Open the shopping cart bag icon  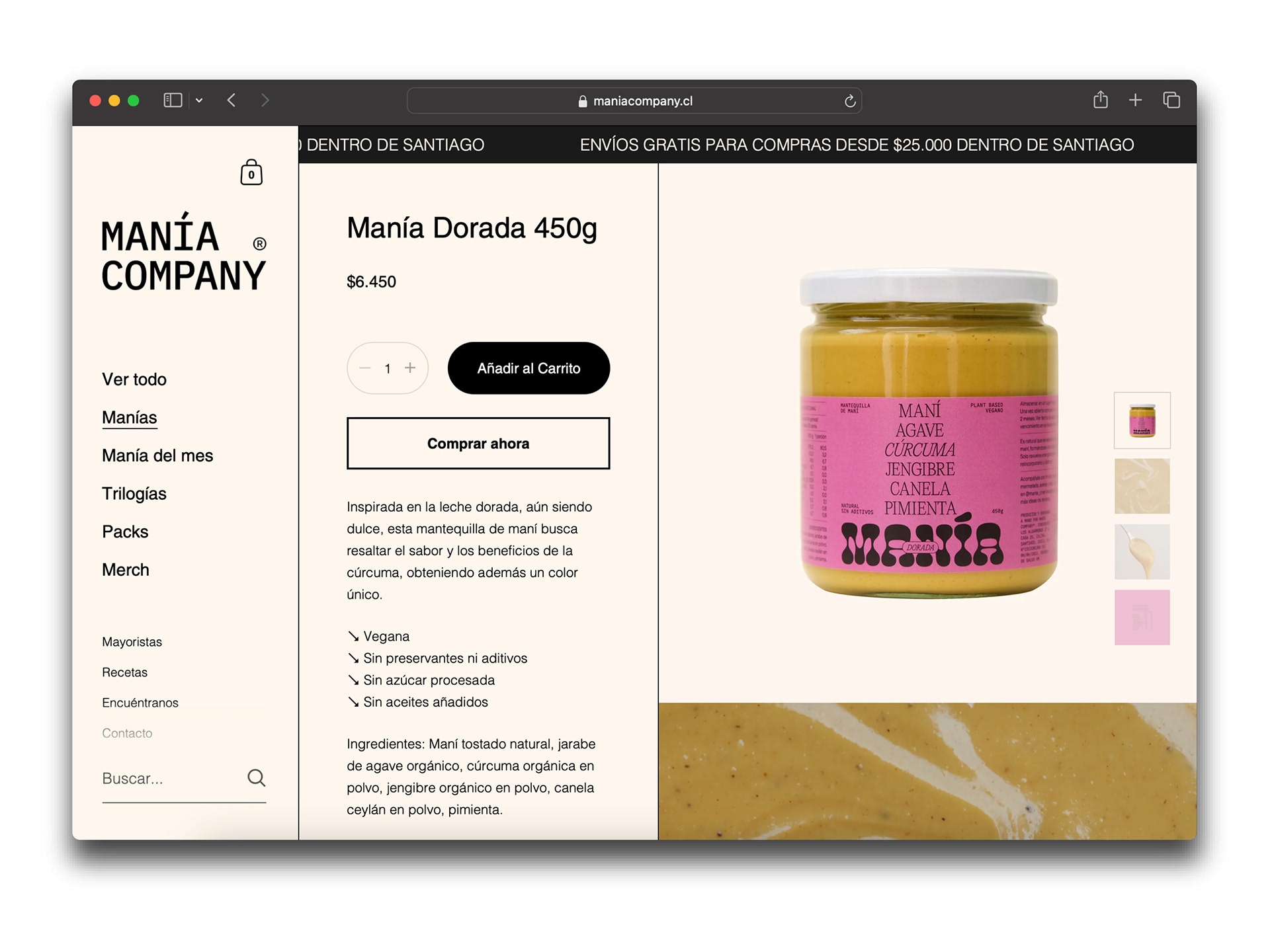[x=251, y=172]
